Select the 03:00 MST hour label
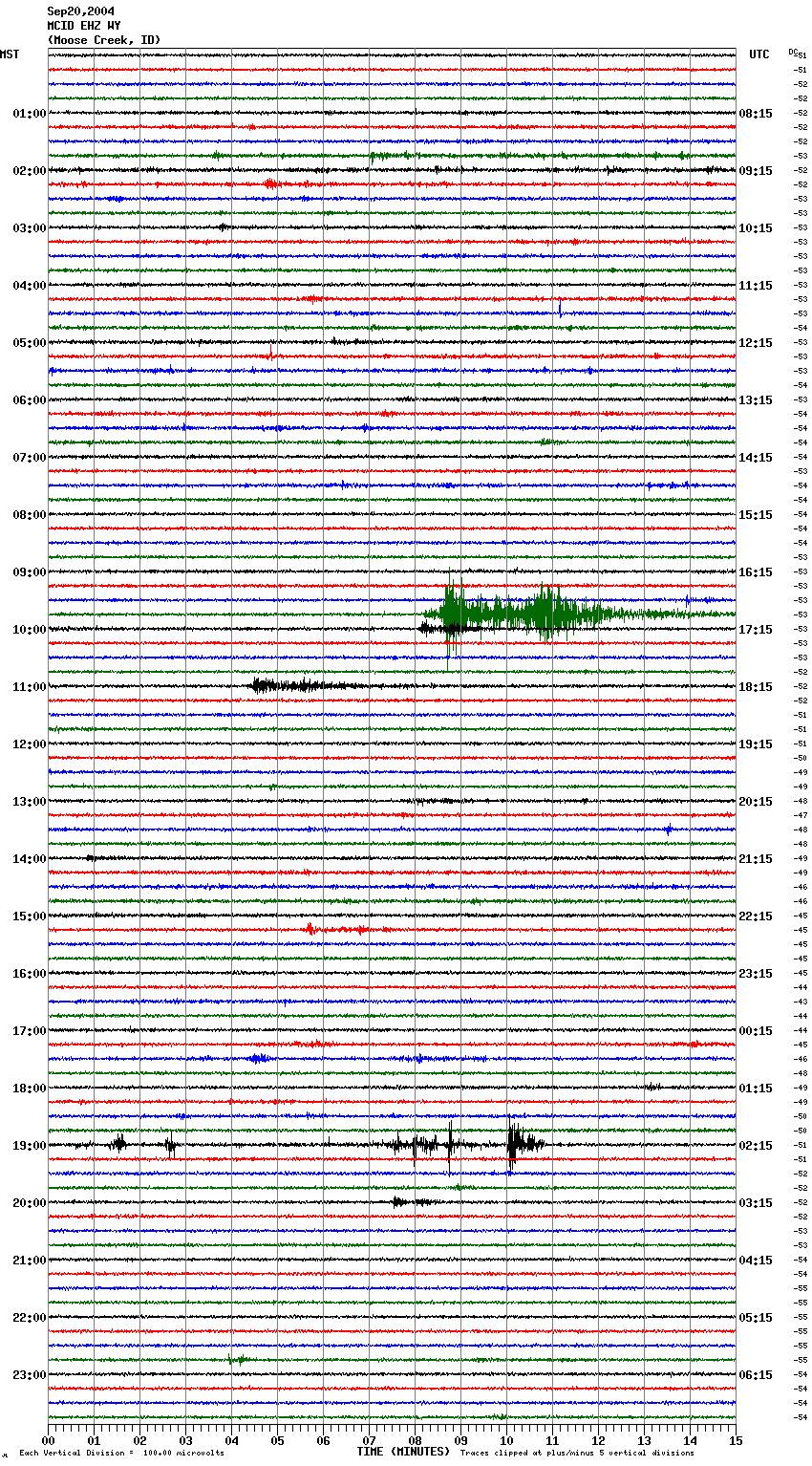 pyautogui.click(x=29, y=228)
